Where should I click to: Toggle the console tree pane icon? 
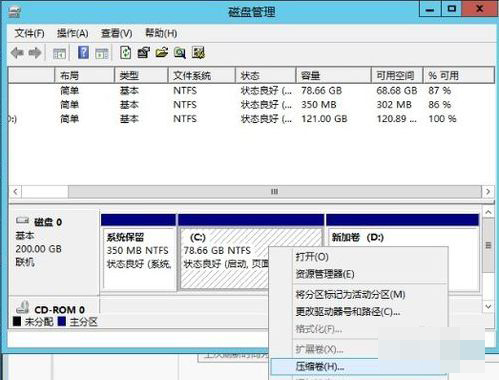click(59, 53)
